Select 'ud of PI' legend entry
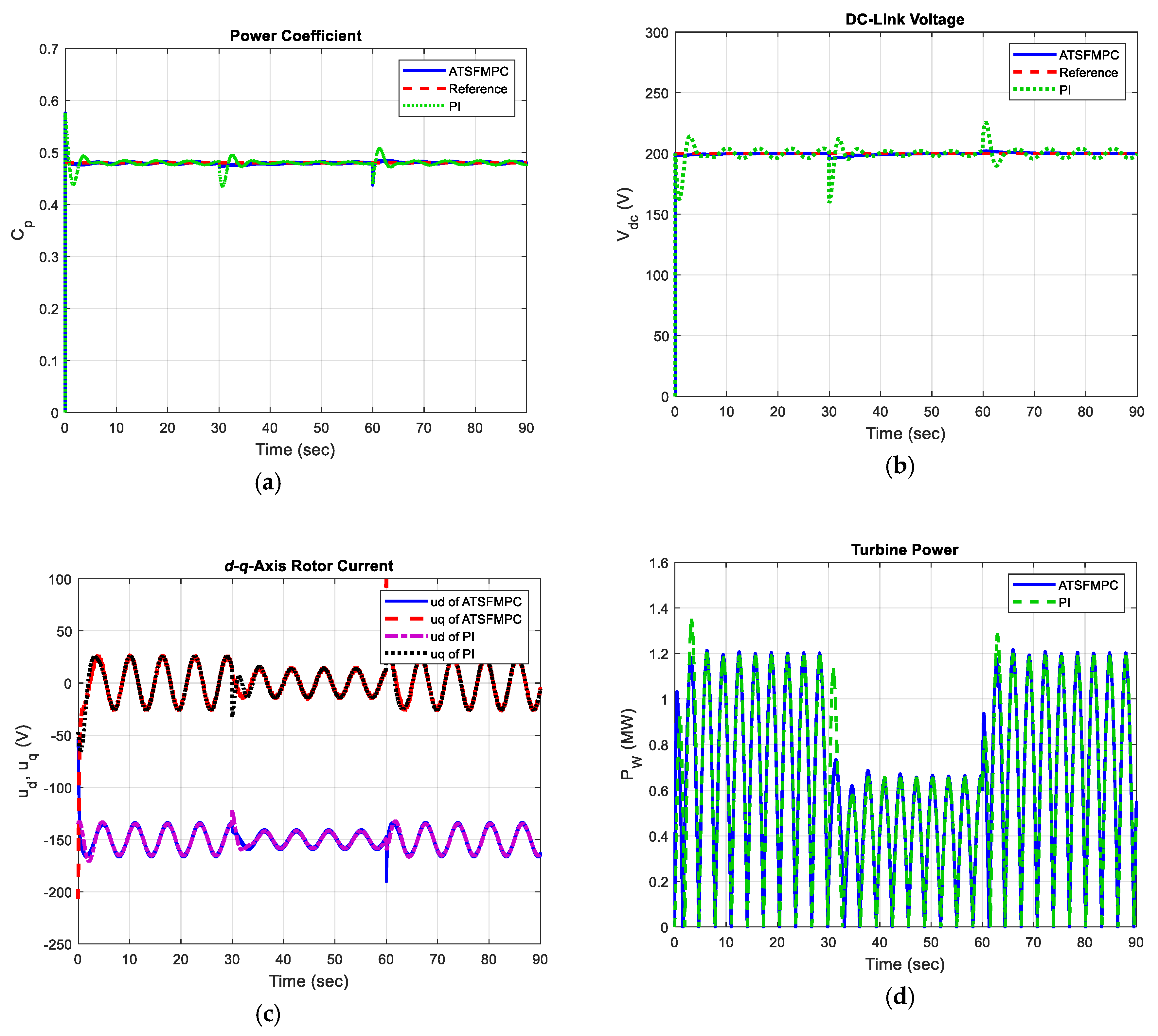This screenshot has height=1036, width=1158. click(452, 636)
